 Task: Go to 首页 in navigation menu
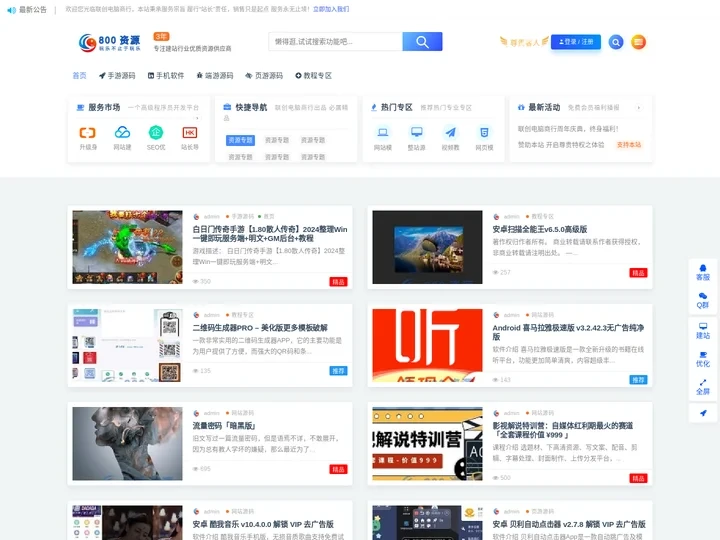(x=79, y=75)
